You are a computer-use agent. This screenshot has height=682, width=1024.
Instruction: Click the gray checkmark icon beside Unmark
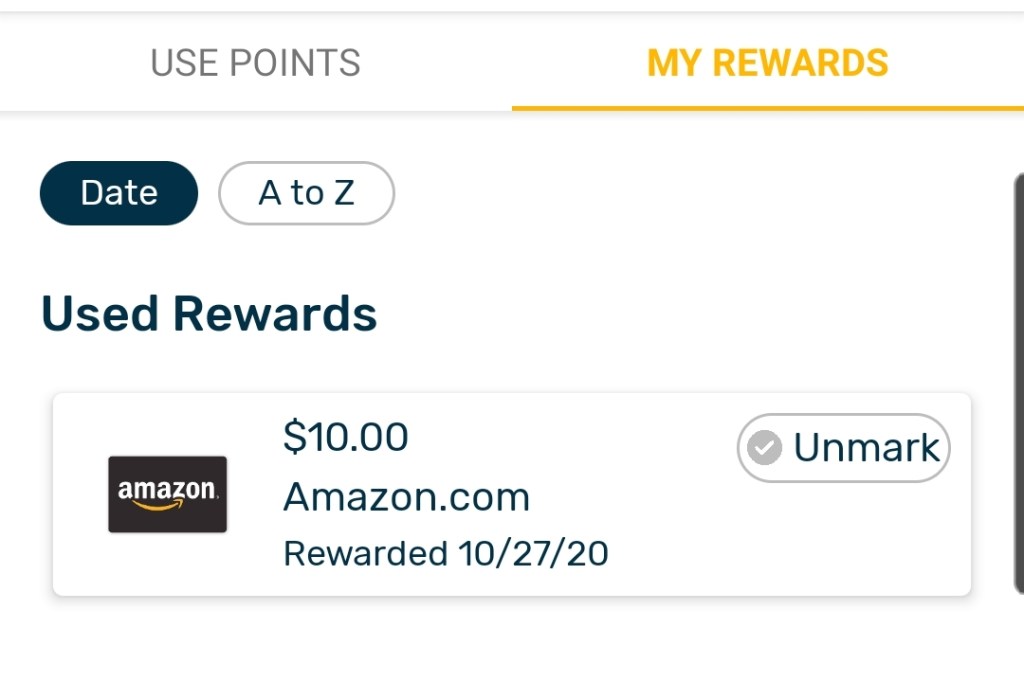point(765,448)
